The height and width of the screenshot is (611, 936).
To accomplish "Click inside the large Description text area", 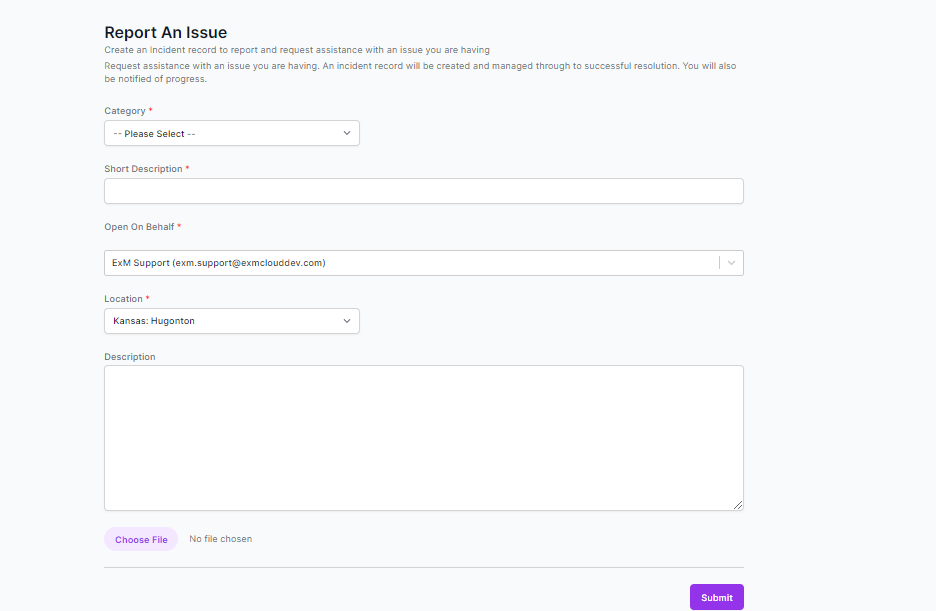I will point(424,438).
